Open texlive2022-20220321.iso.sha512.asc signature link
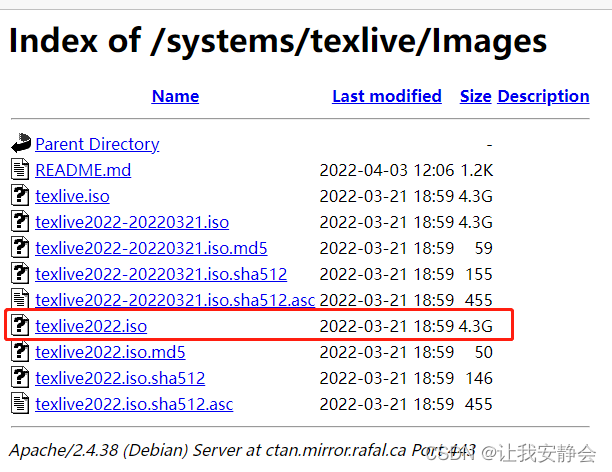Screen dimensions: 612x472 (175, 300)
